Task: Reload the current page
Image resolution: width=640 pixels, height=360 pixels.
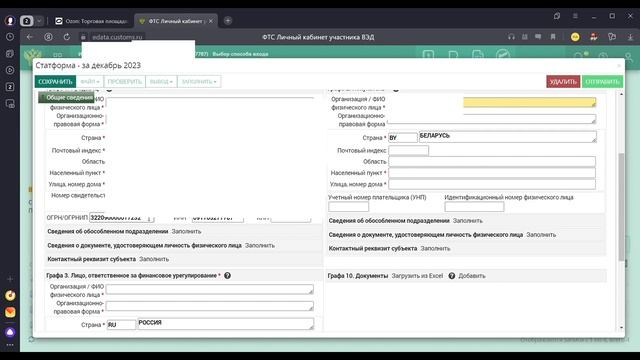Action: (67, 37)
